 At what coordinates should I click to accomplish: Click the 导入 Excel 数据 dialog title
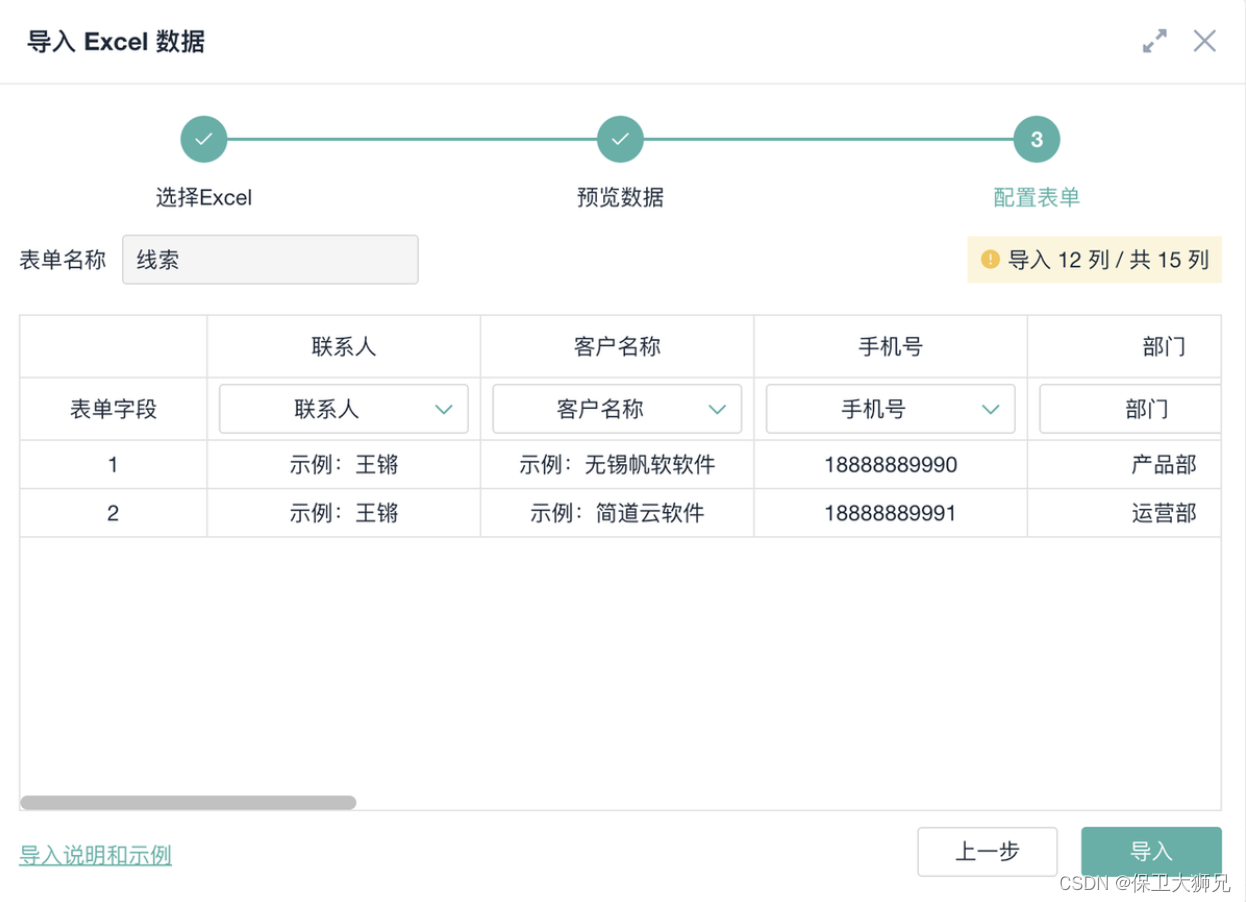(x=116, y=42)
